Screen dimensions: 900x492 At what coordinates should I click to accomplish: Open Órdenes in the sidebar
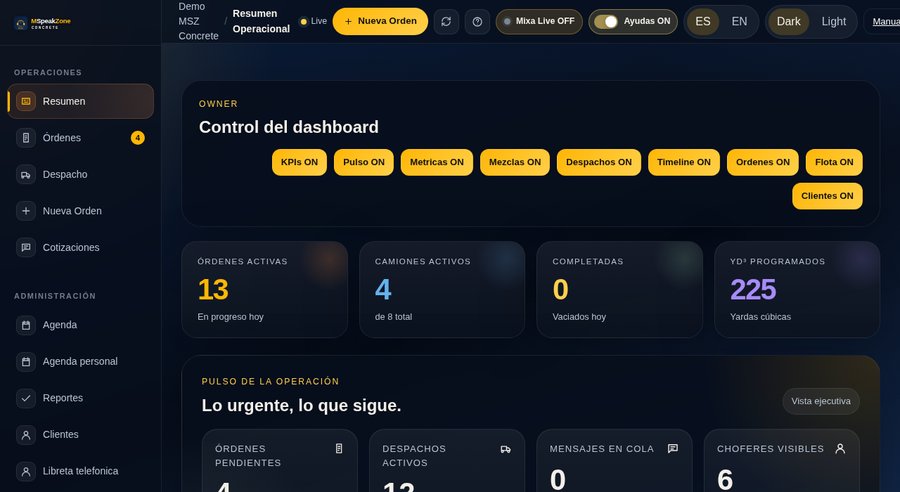coord(81,138)
